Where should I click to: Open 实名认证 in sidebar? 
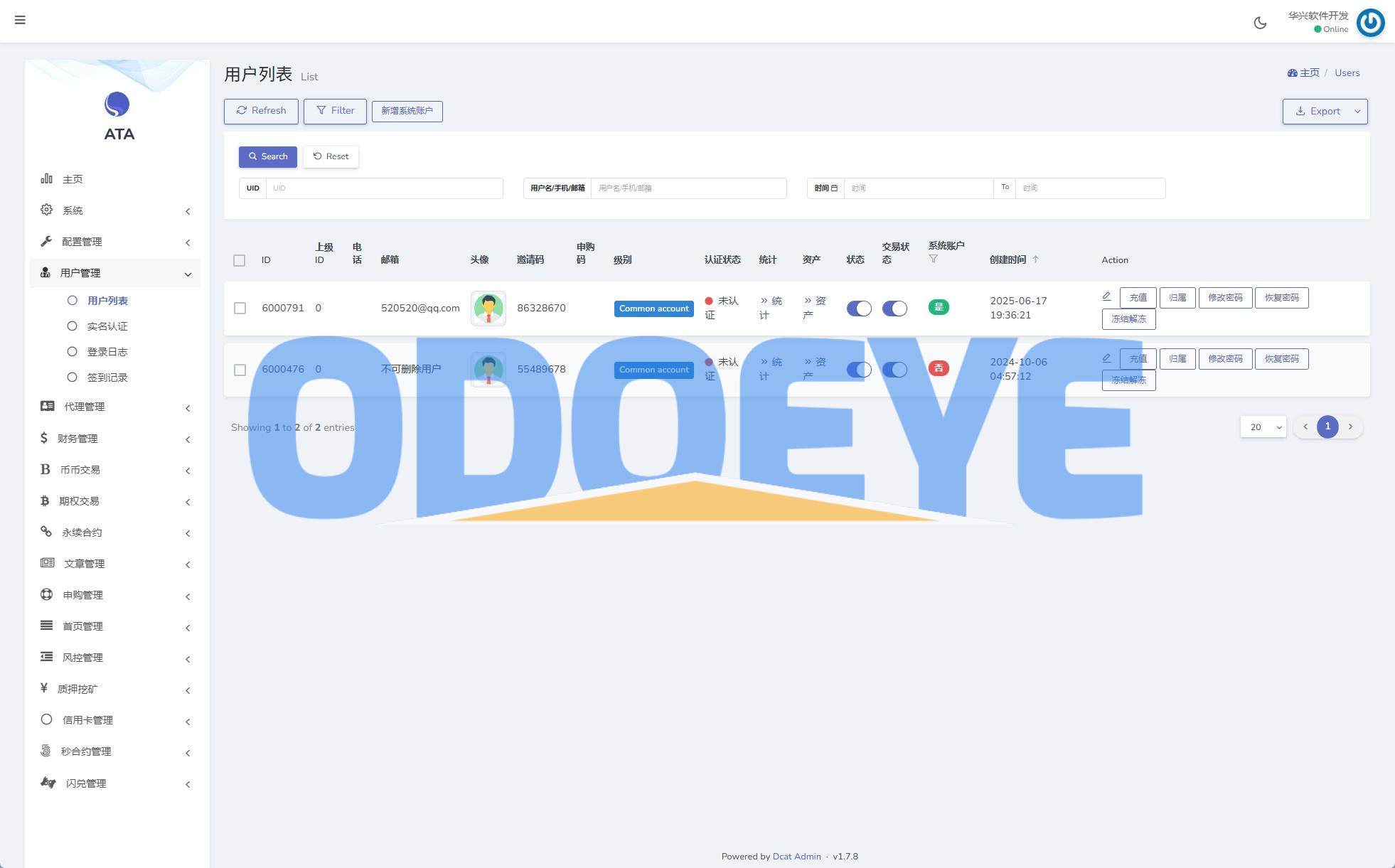pyautogui.click(x=107, y=326)
